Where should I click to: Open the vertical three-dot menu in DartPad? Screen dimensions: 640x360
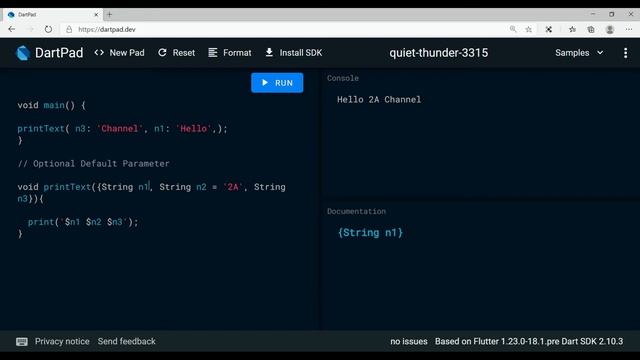tap(625, 53)
